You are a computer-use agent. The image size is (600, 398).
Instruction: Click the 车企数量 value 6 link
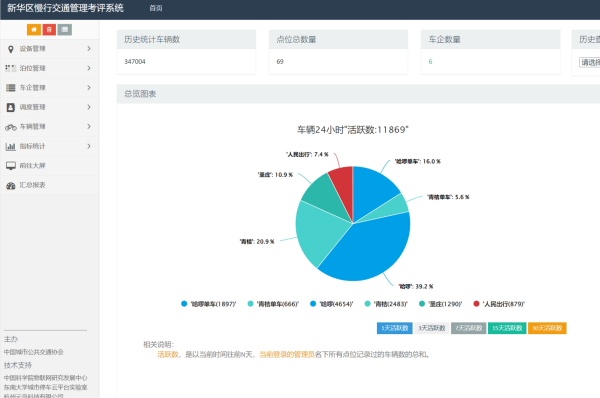click(x=430, y=62)
